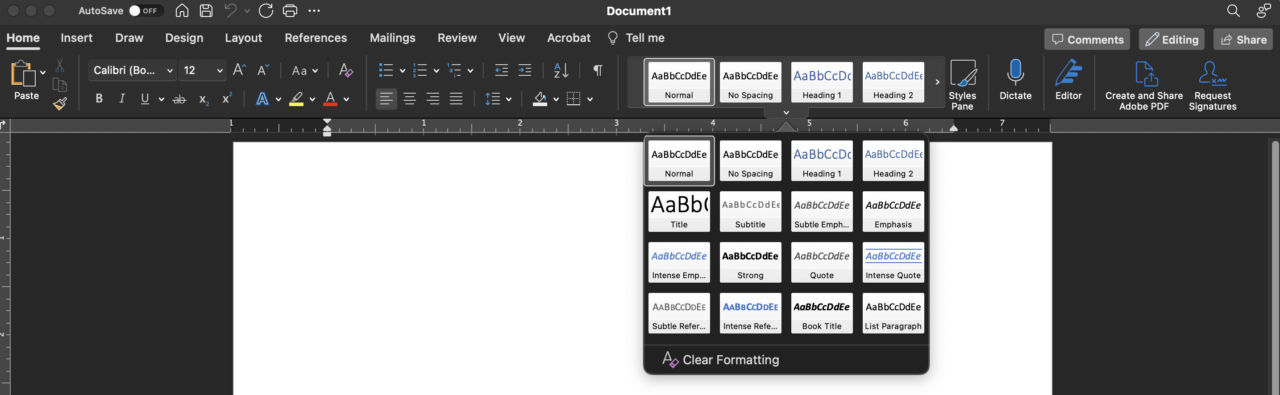Collapse the styles gallery with the down chevron

pos(787,113)
